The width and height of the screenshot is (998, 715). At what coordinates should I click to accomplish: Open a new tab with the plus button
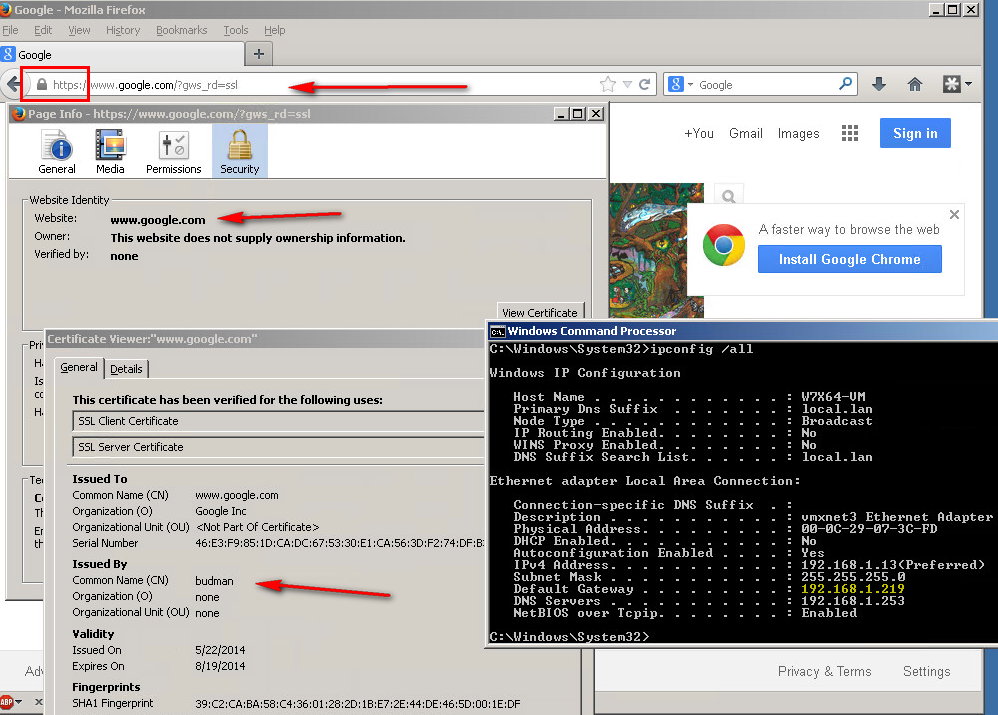pyautogui.click(x=258, y=54)
